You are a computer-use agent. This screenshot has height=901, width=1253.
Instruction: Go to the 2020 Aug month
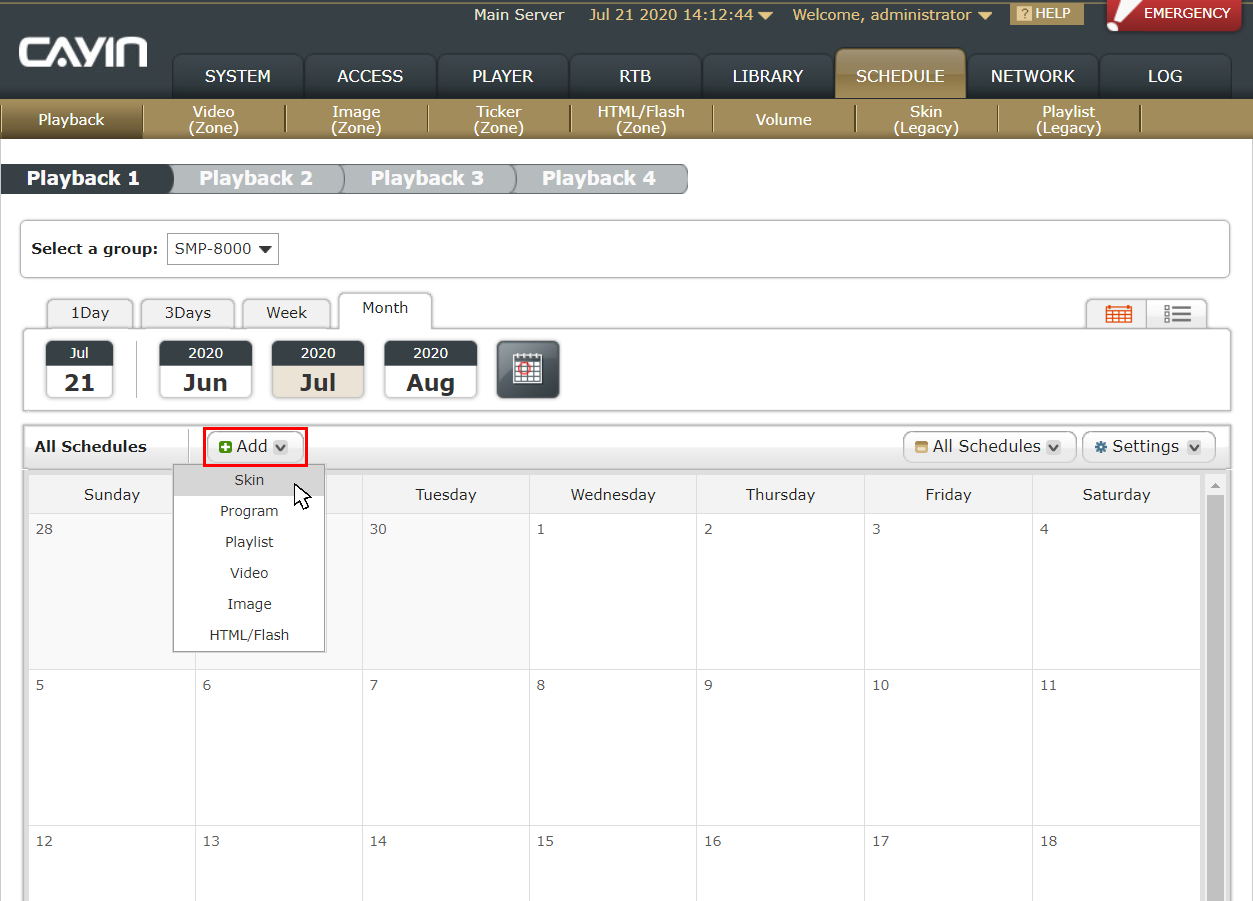(431, 369)
